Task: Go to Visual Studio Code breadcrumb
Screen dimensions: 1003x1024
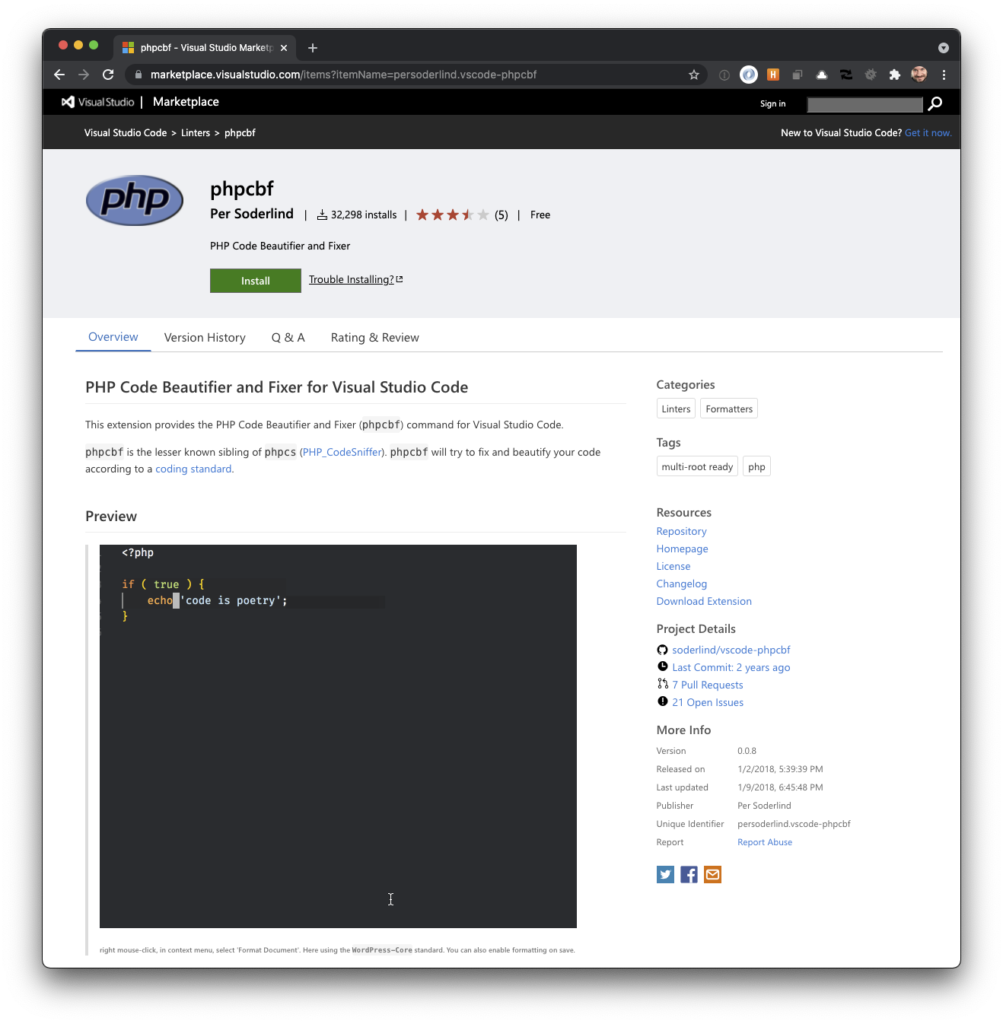Action: pyautogui.click(x=125, y=133)
